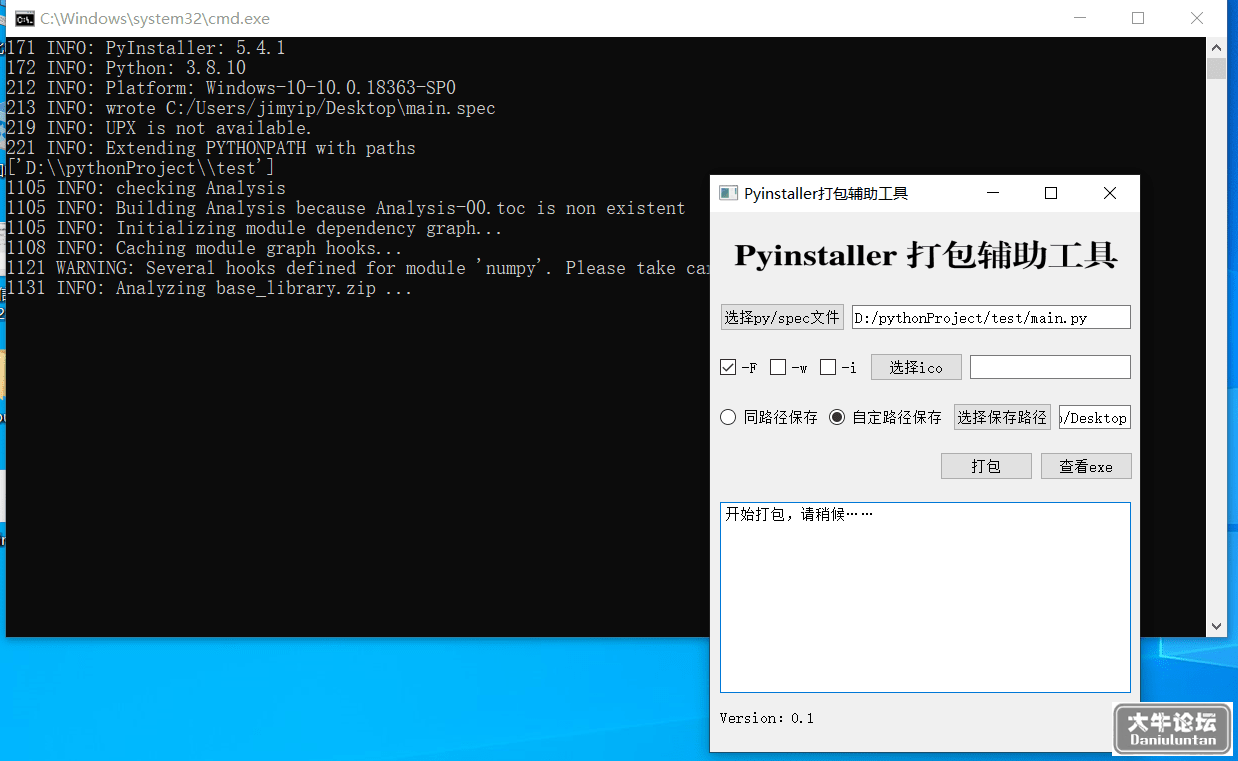Click the 'Initializing module dependency graph' line

point(254,228)
